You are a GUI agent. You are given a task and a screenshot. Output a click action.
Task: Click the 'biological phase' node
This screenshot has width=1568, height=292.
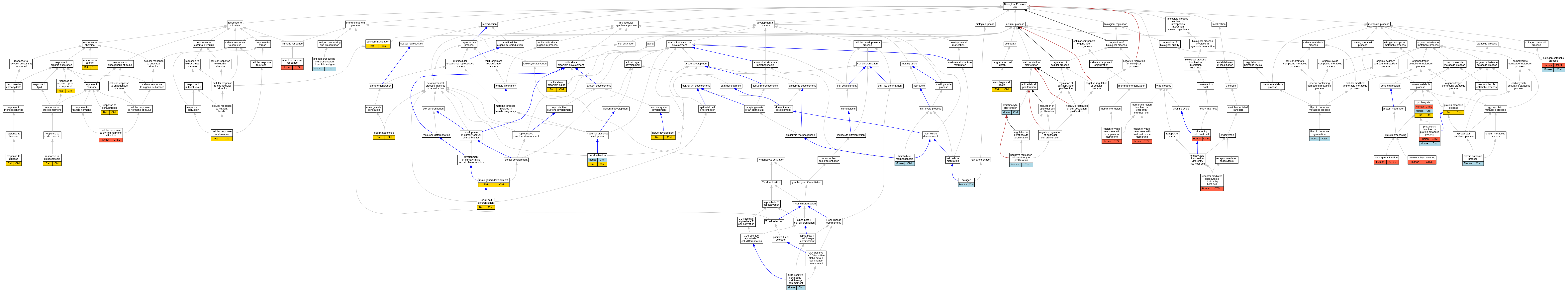pyautogui.click(x=985, y=24)
